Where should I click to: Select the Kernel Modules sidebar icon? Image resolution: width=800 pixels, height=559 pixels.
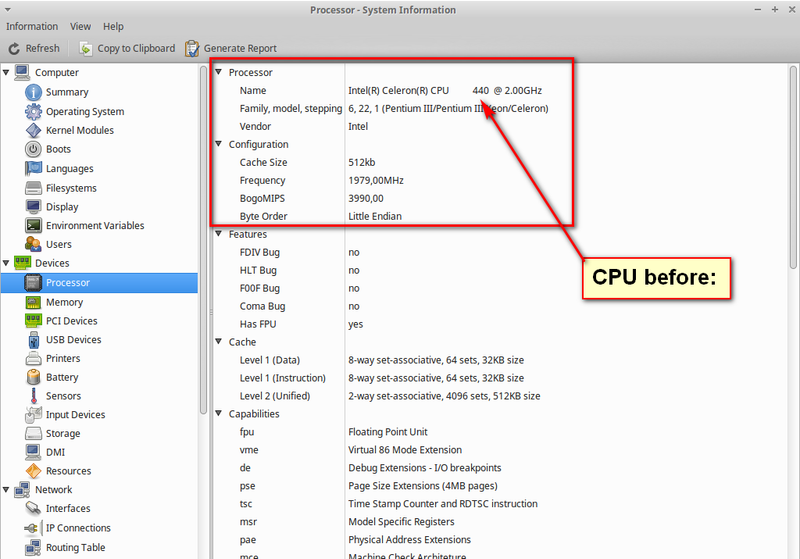click(x=33, y=131)
